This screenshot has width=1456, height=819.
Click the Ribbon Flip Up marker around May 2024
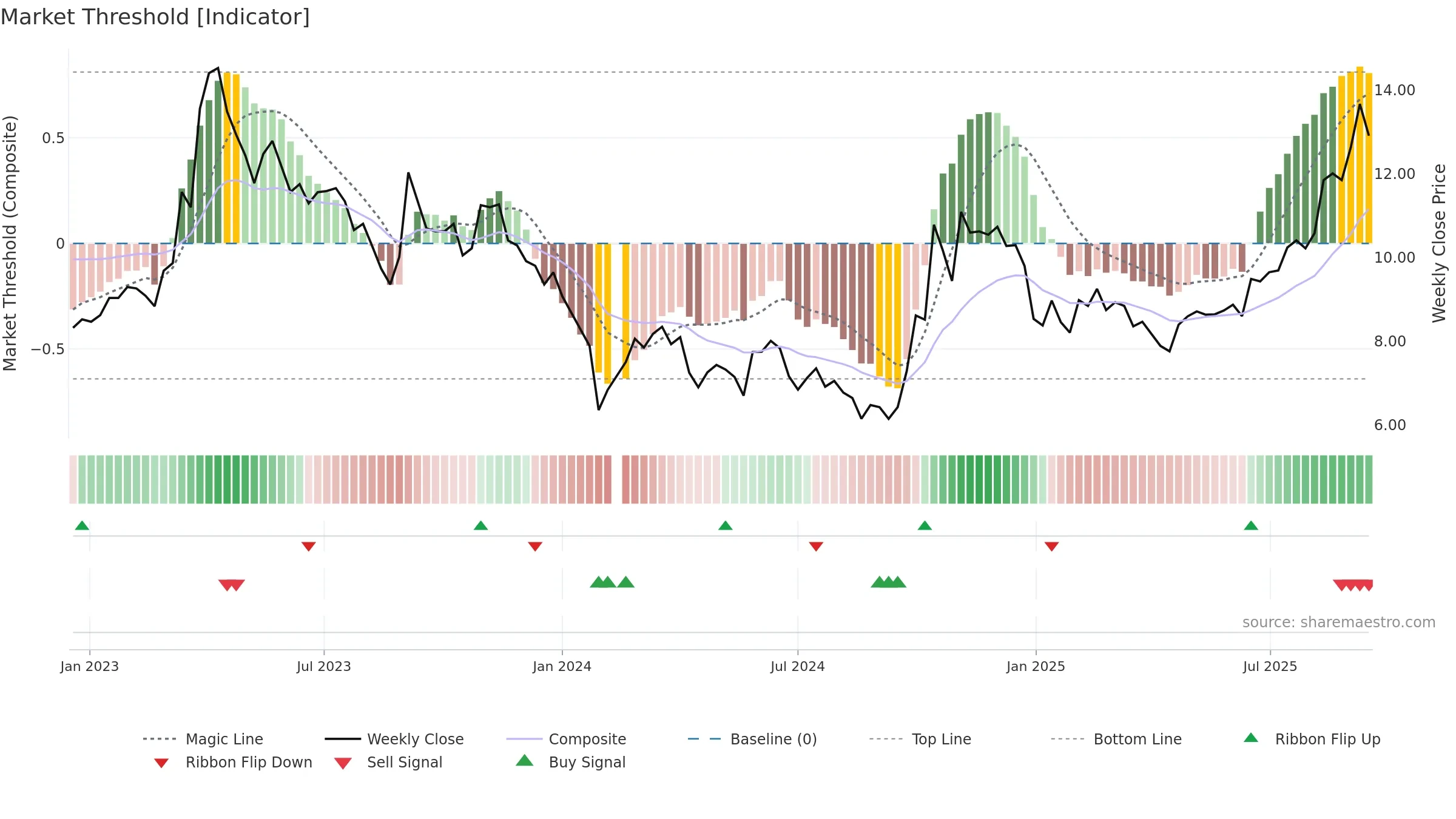pyautogui.click(x=725, y=525)
